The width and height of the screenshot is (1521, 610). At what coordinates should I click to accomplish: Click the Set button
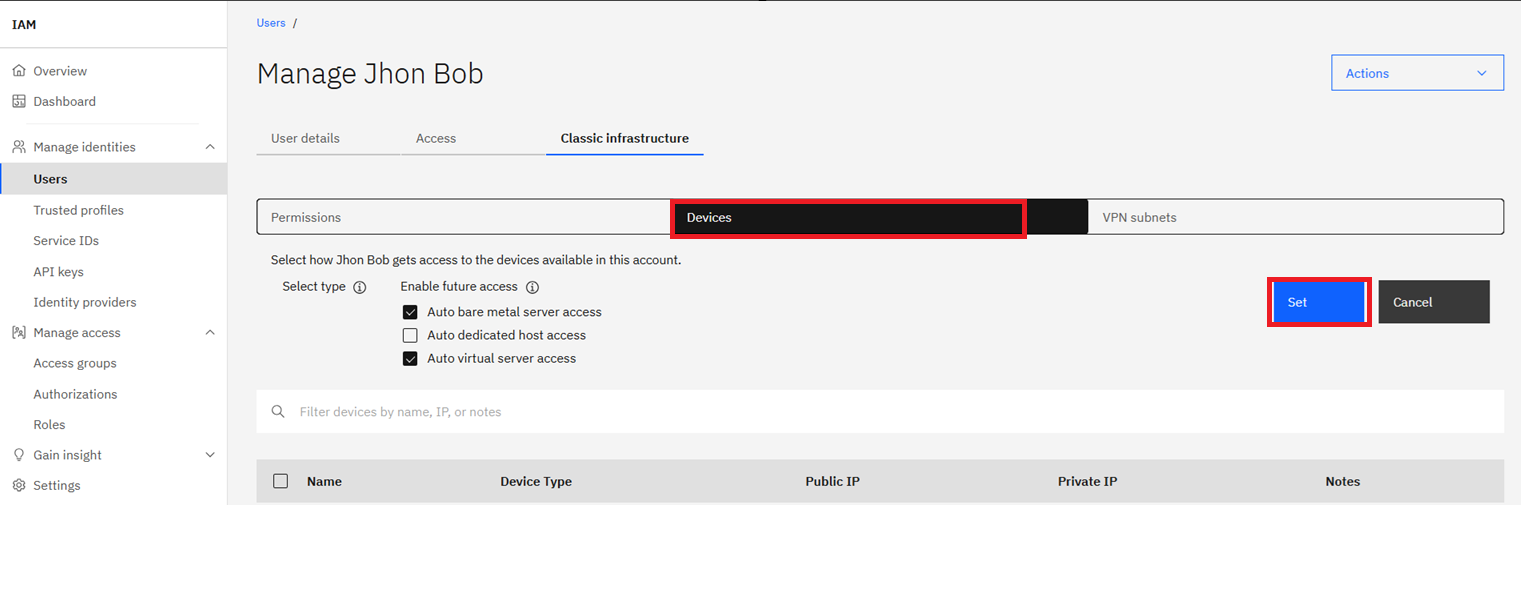point(1318,302)
